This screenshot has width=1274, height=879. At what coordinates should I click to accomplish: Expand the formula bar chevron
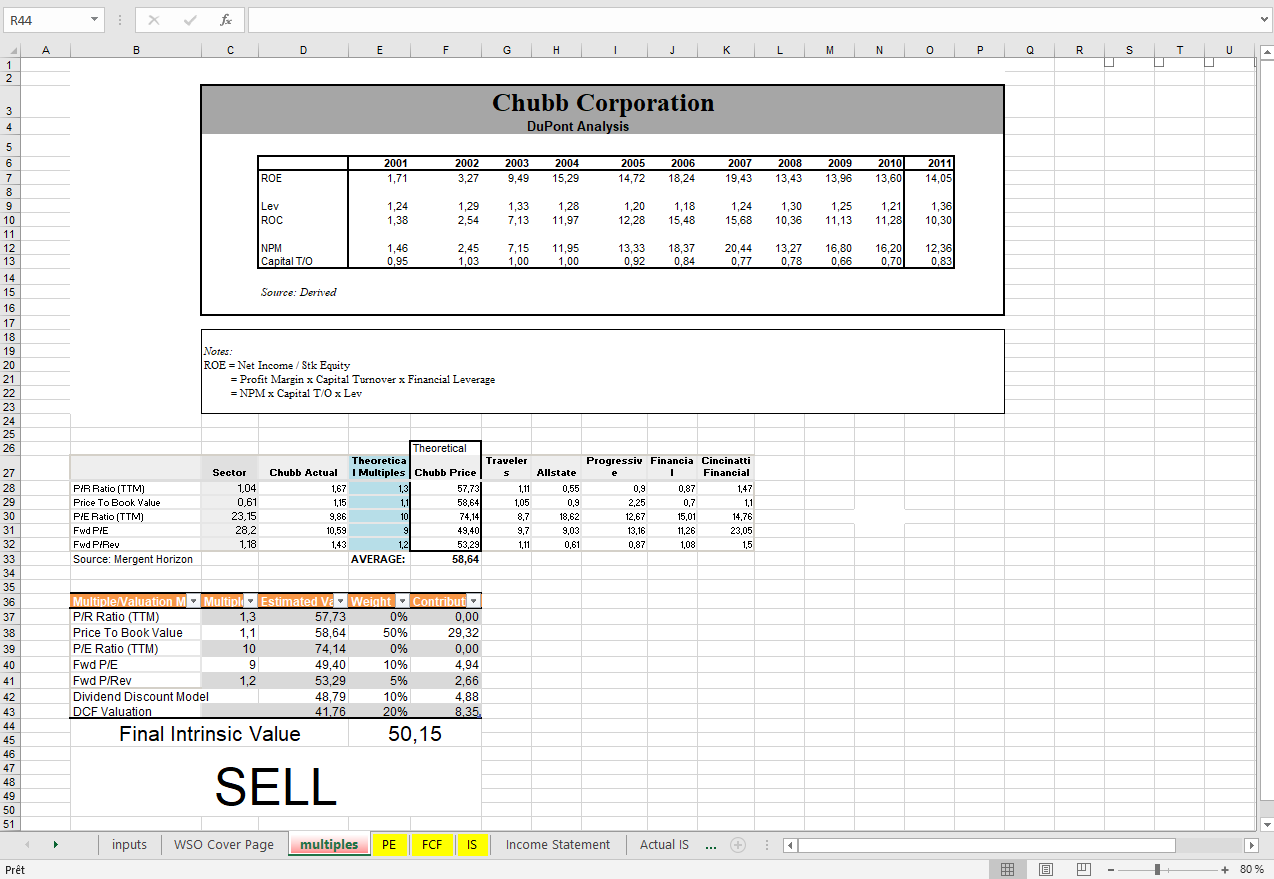coord(1264,20)
